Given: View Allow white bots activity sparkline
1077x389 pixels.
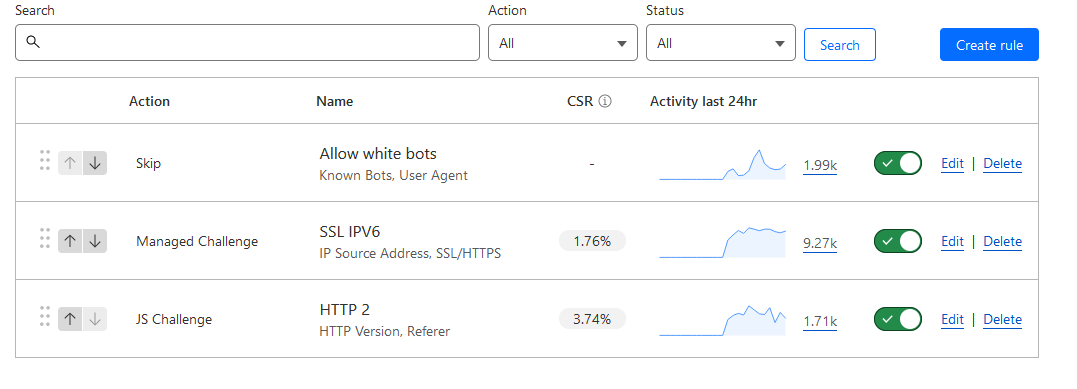Looking at the screenshot, I should (723, 164).
